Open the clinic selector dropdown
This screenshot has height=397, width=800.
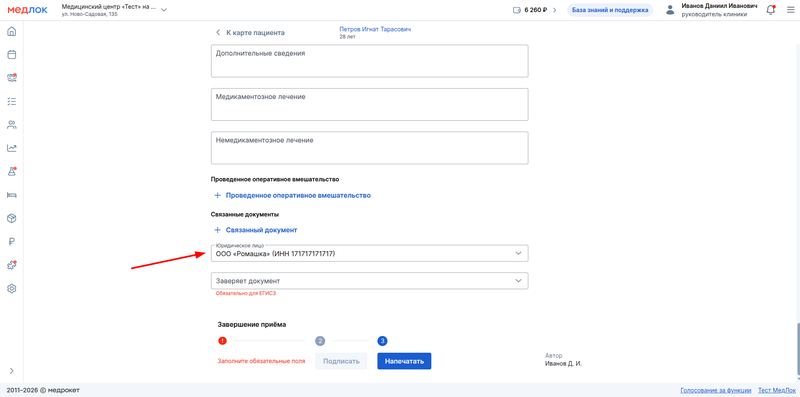coord(114,10)
